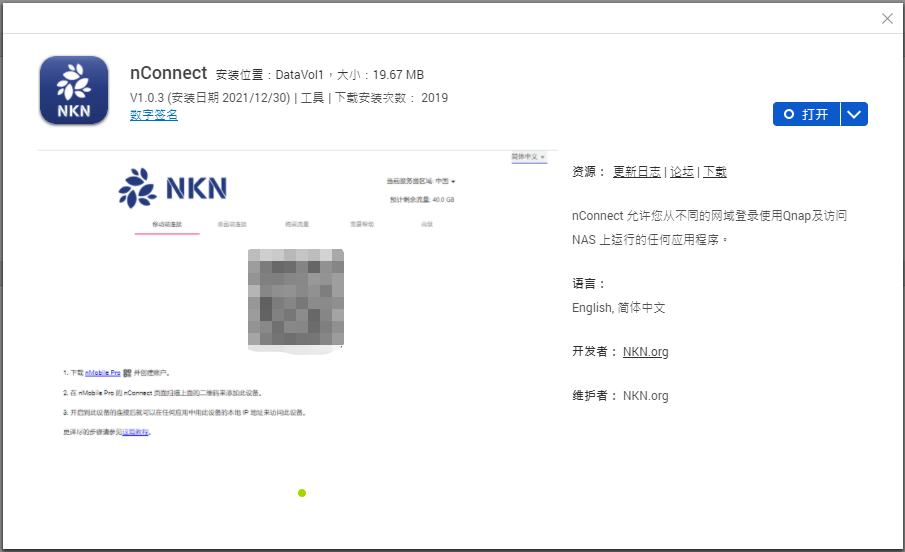Select the green screenshot pagination dot
The width and height of the screenshot is (905, 552).
point(302,493)
